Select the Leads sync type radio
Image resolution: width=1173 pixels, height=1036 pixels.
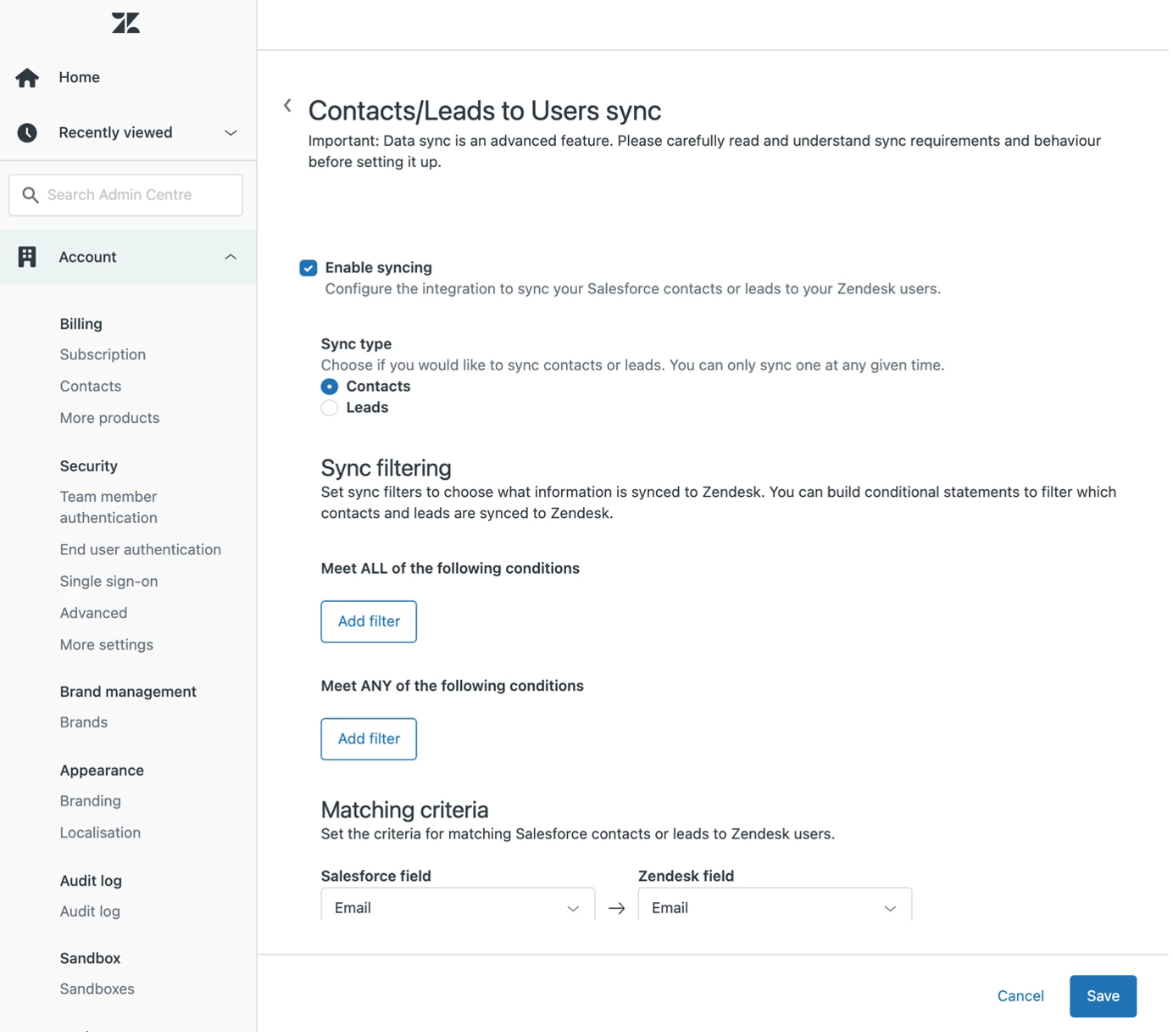click(331, 409)
